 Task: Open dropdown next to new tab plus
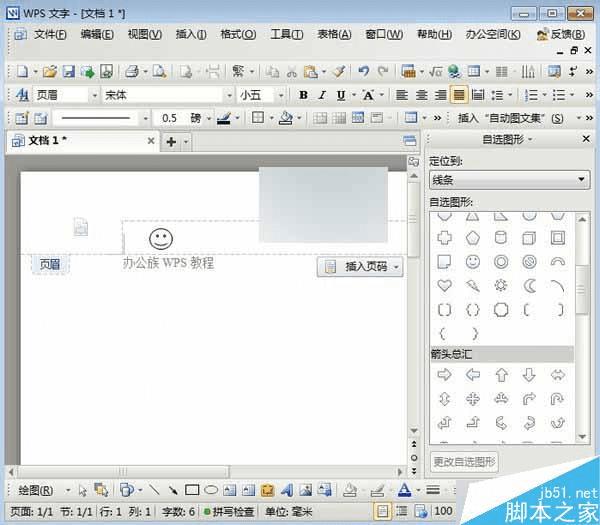pos(186,142)
